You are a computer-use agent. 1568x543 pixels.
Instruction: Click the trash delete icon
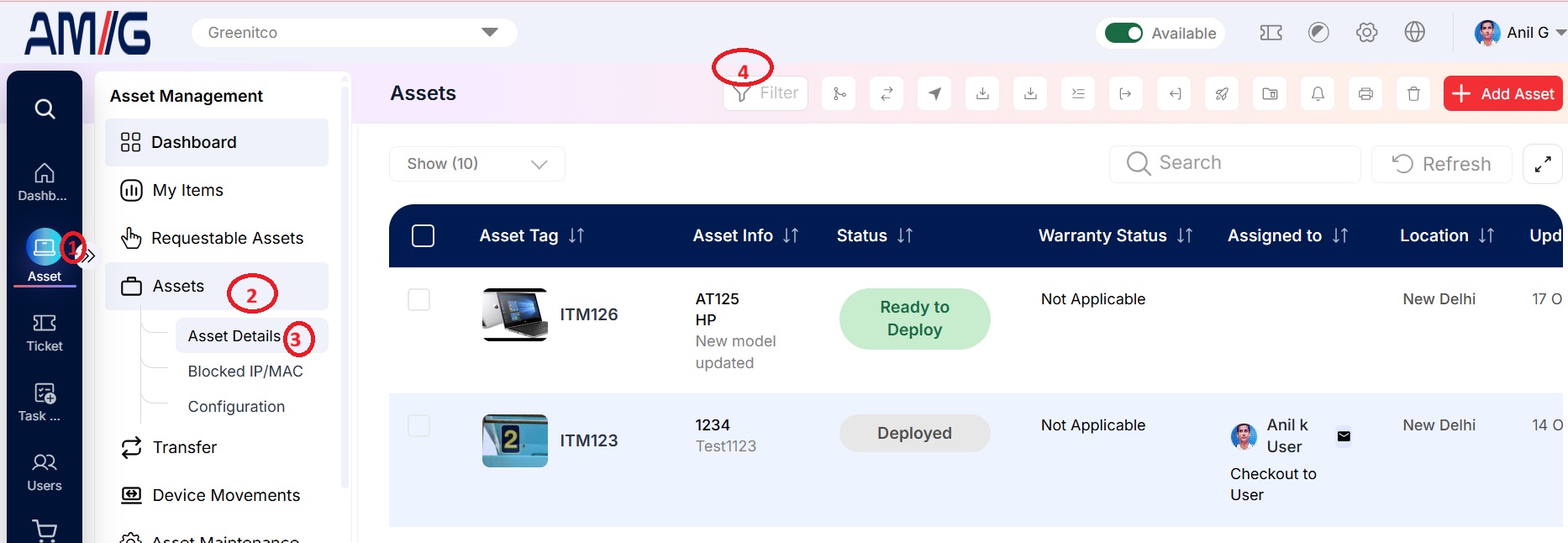1413,93
